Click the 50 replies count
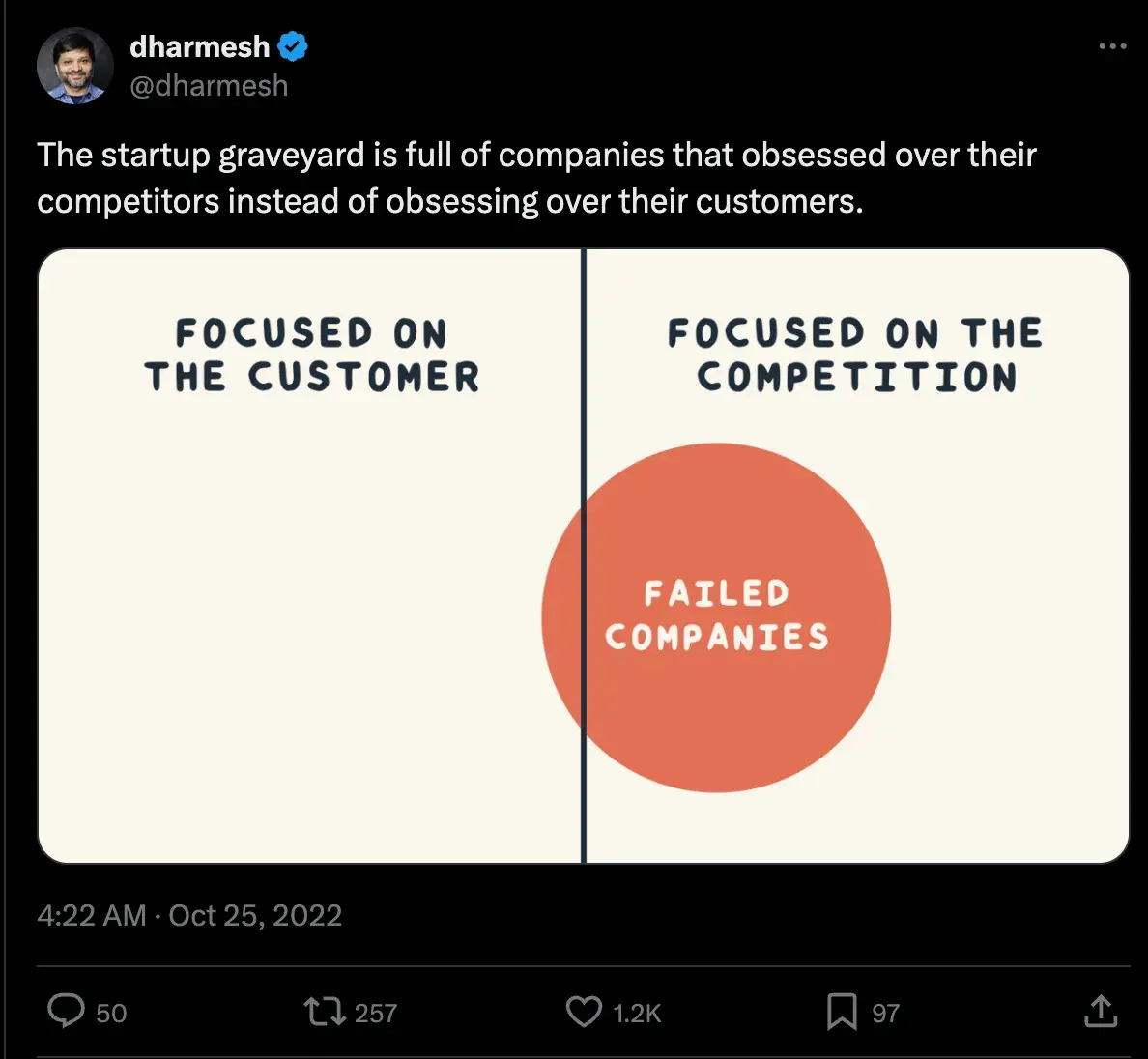This screenshot has width=1148, height=1059. pyautogui.click(x=111, y=1013)
